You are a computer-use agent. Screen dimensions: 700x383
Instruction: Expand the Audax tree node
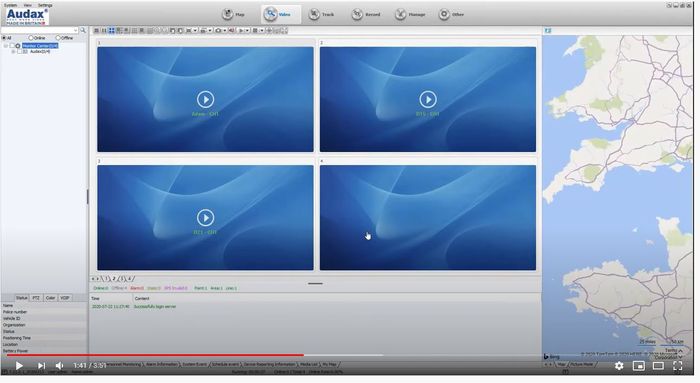point(13,51)
